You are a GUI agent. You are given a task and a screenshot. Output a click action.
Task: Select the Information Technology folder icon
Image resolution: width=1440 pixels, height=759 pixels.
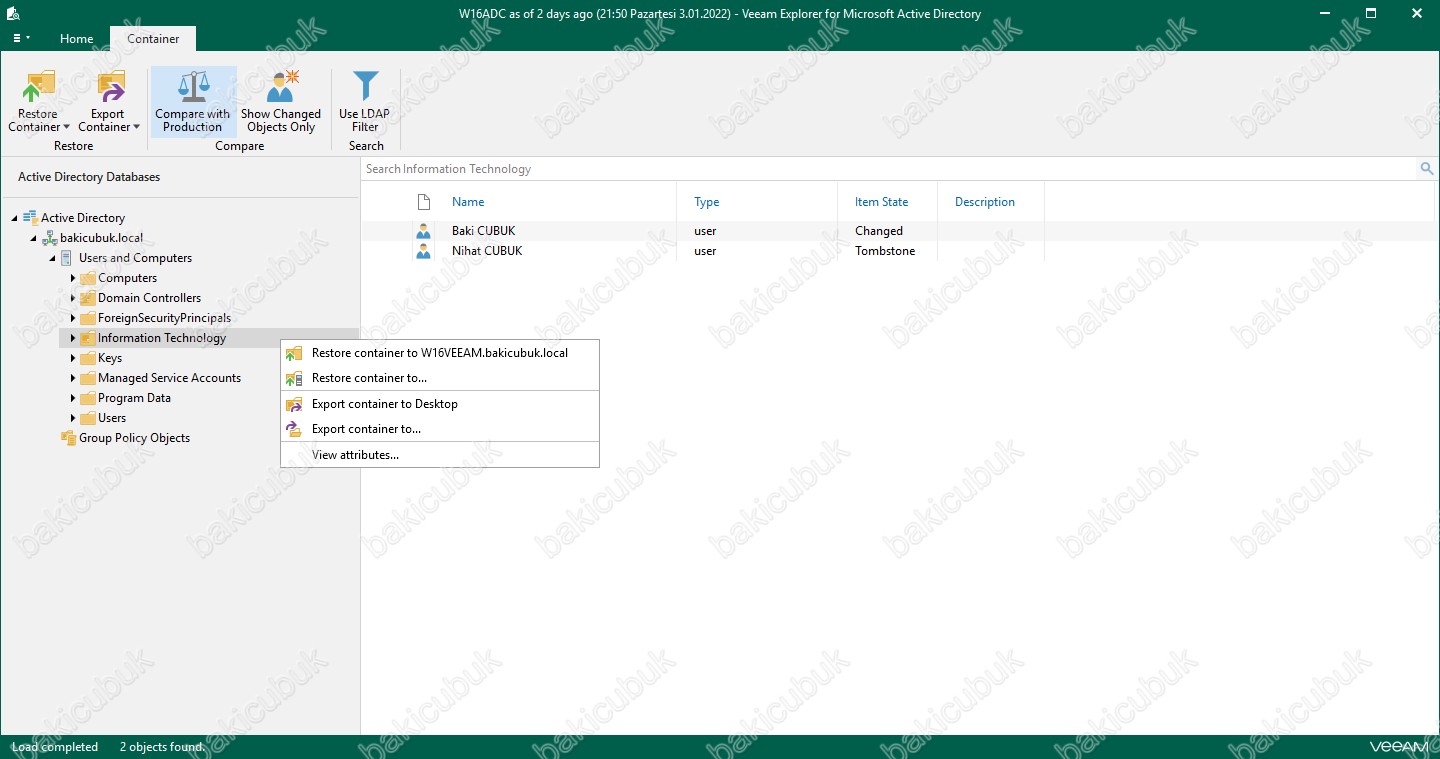[87, 338]
